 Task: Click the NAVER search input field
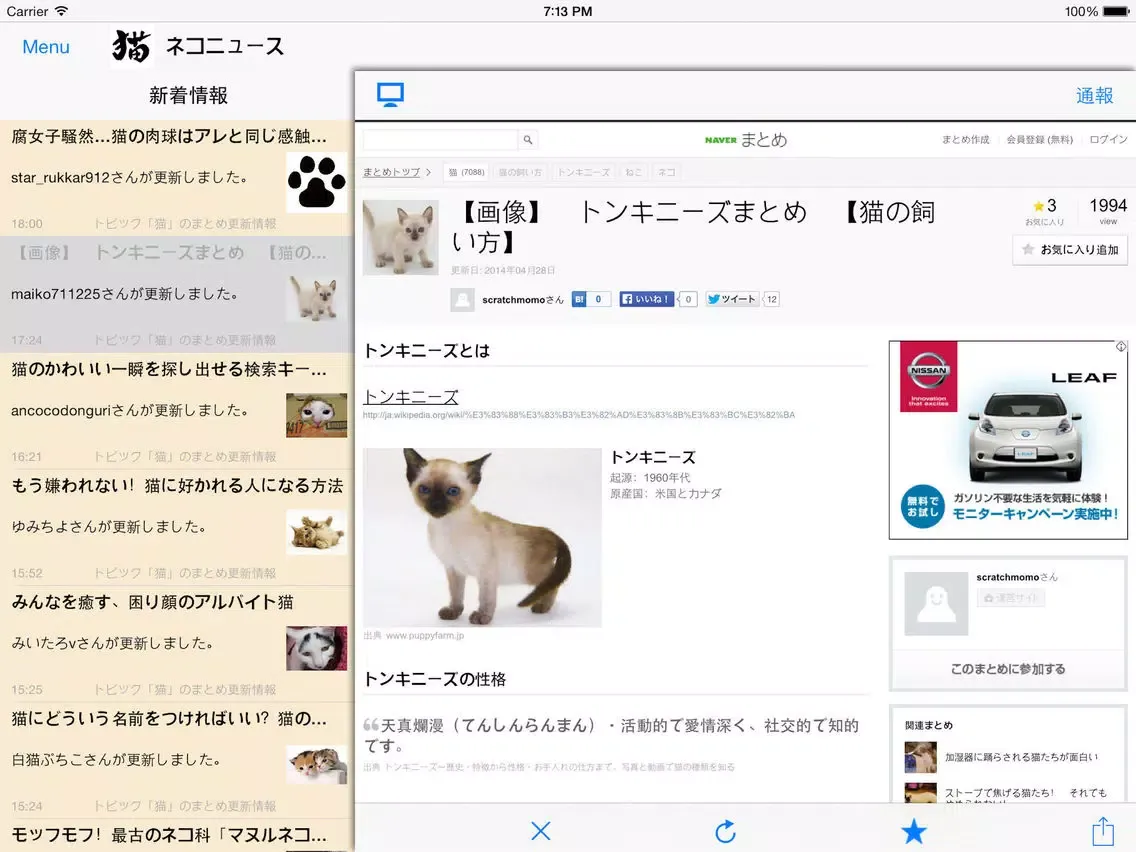(x=440, y=140)
